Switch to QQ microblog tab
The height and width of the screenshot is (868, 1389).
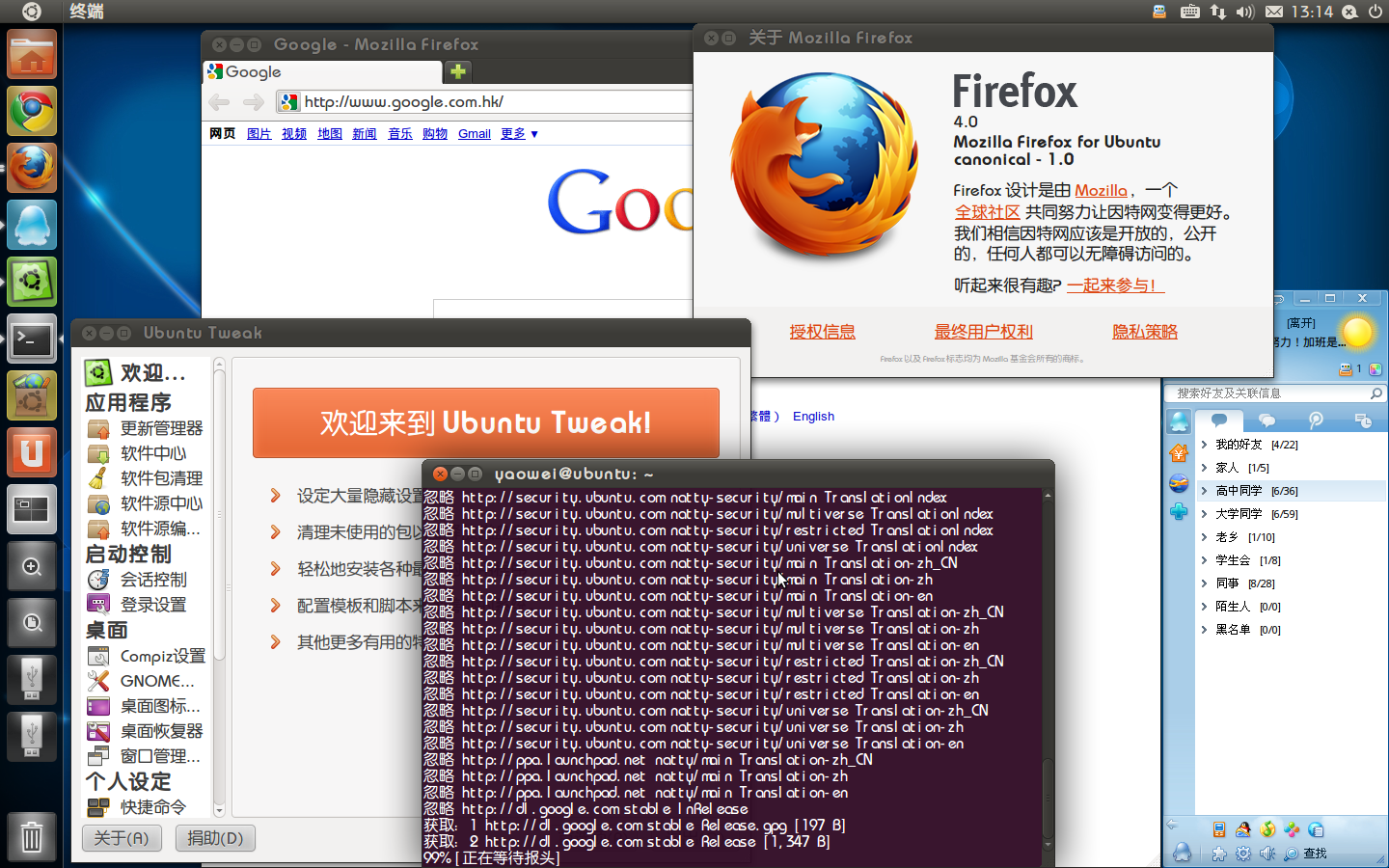(1316, 420)
